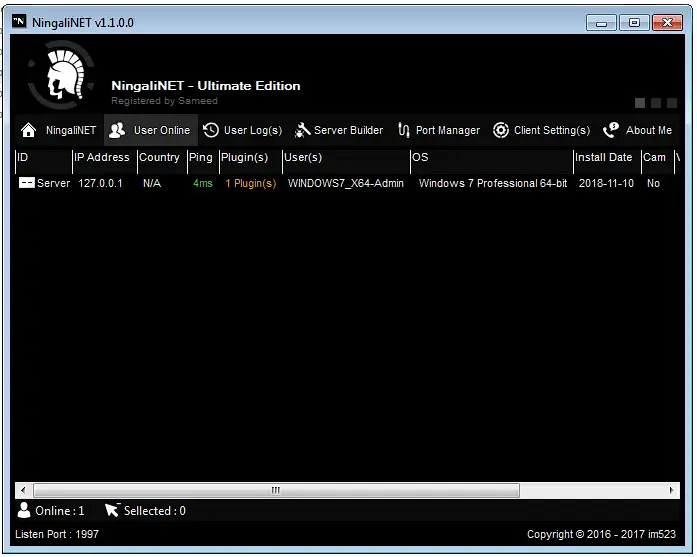Click the Port Manager cable icon

404,130
